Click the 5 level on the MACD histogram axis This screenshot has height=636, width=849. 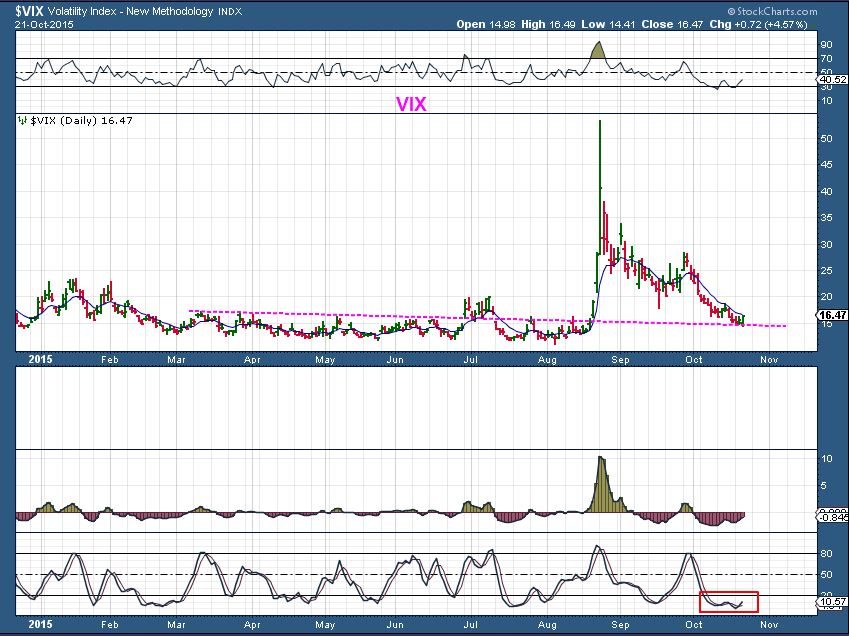(x=824, y=486)
